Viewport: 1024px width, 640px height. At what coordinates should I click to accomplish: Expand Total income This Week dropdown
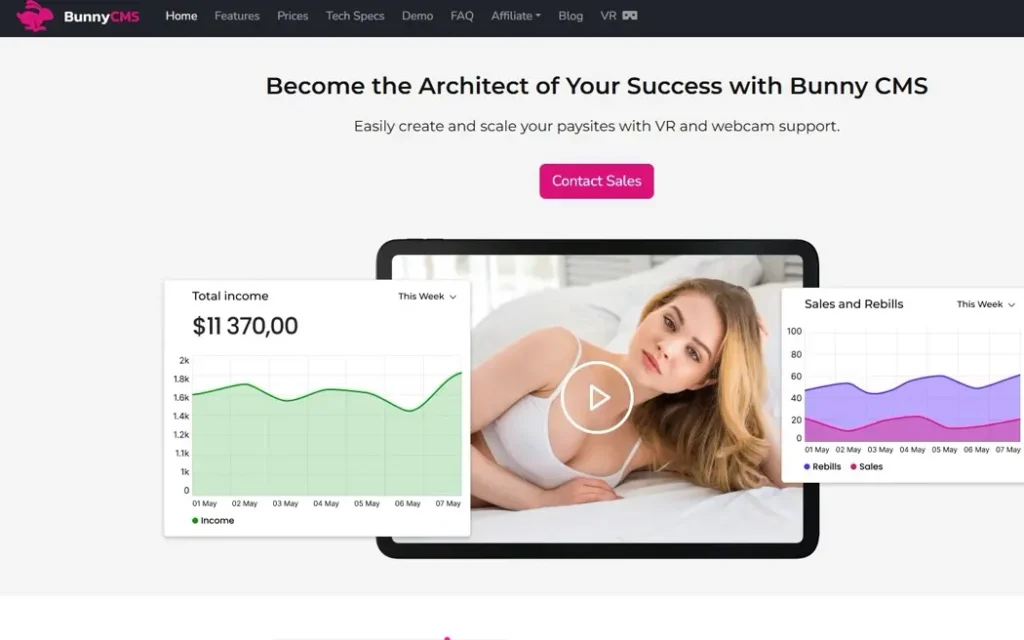427,296
